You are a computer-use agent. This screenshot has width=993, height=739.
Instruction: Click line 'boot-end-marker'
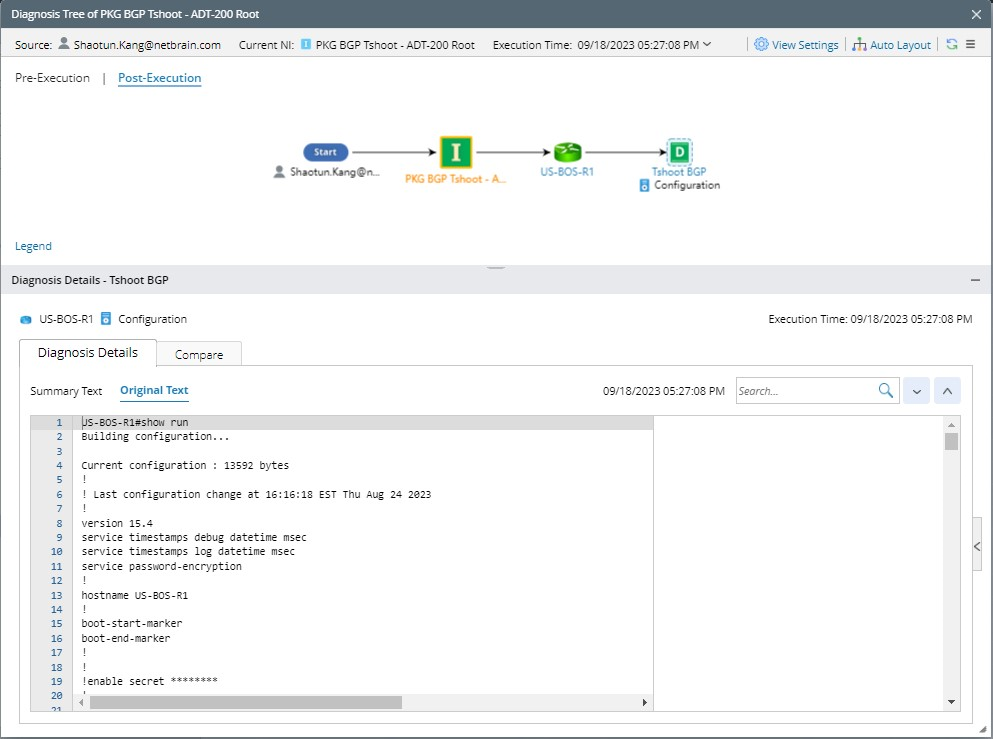pyautogui.click(x=125, y=638)
